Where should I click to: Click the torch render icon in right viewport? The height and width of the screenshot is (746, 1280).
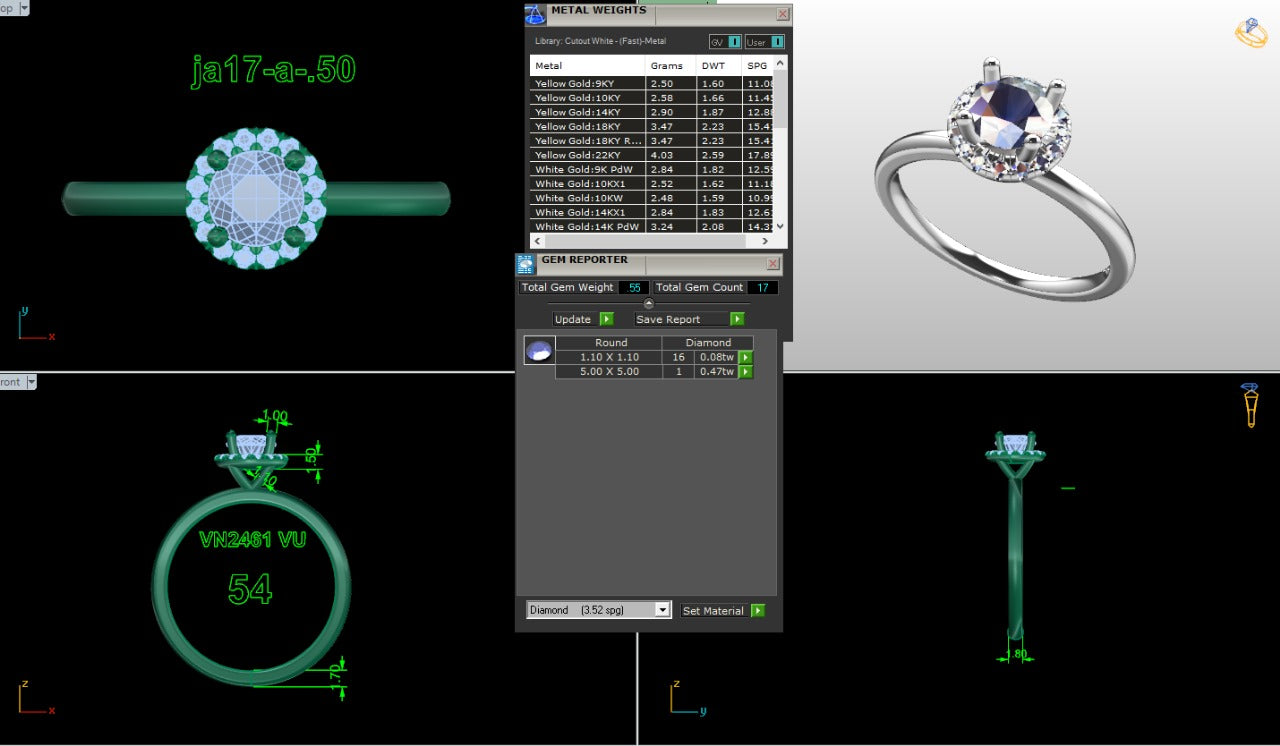(x=1250, y=405)
